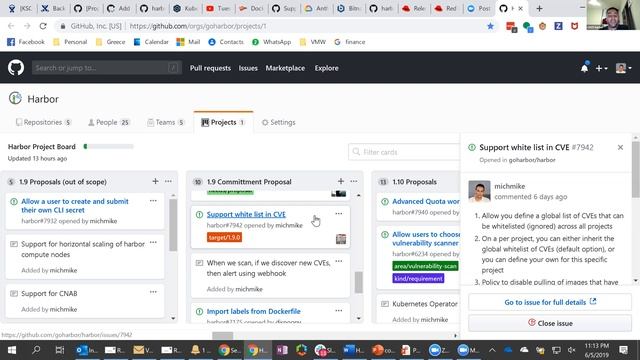Open a new browser tab

pyautogui.click(x=539, y=8)
